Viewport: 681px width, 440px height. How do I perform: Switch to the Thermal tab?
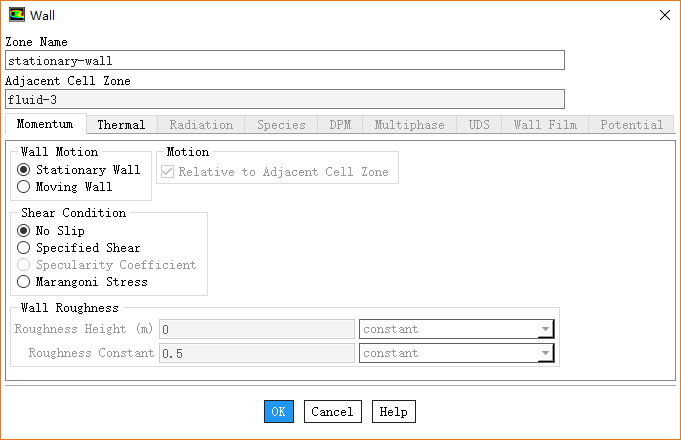121,125
